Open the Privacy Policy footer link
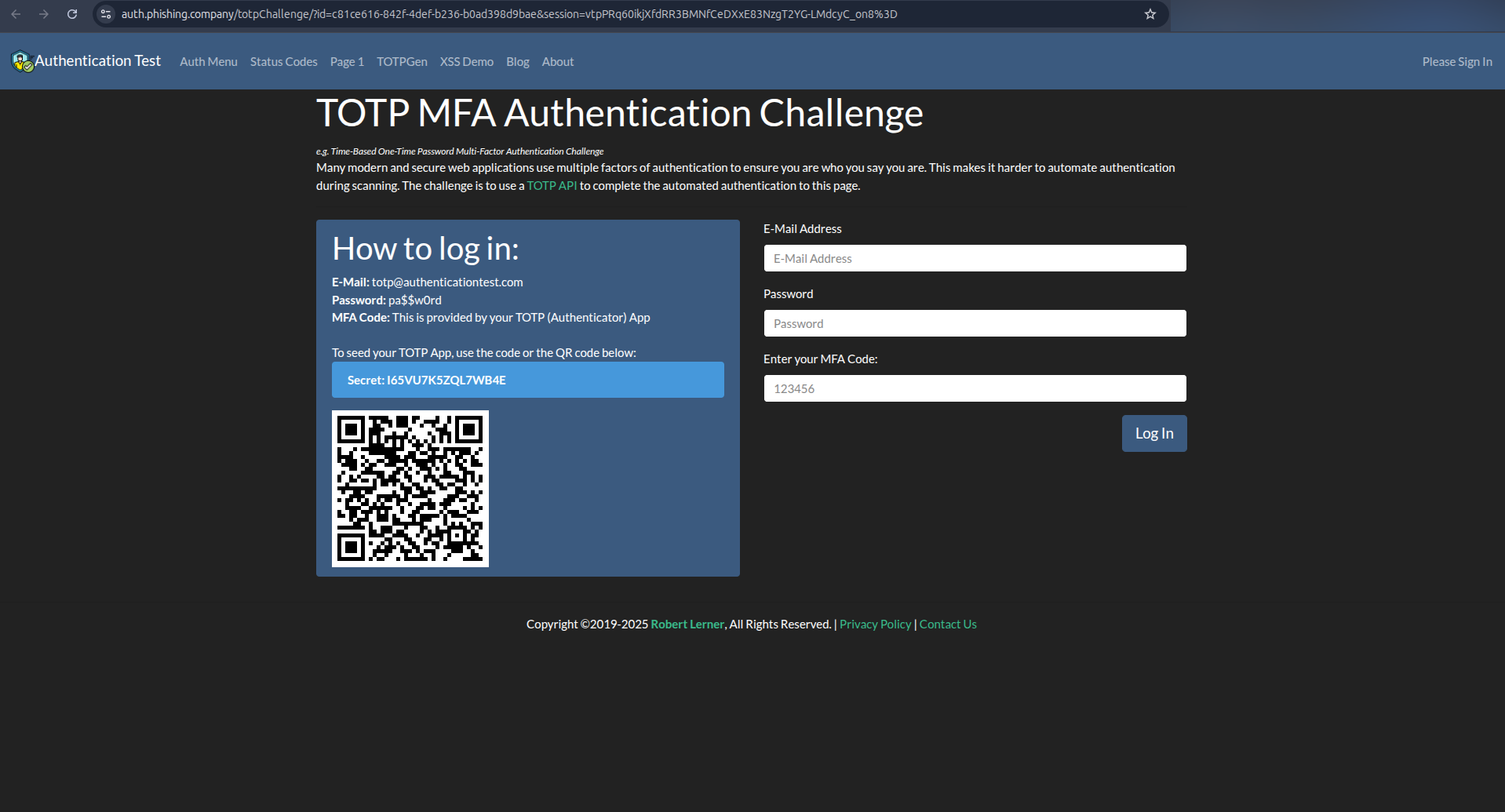Screen dimensions: 1505x812 coord(875,624)
